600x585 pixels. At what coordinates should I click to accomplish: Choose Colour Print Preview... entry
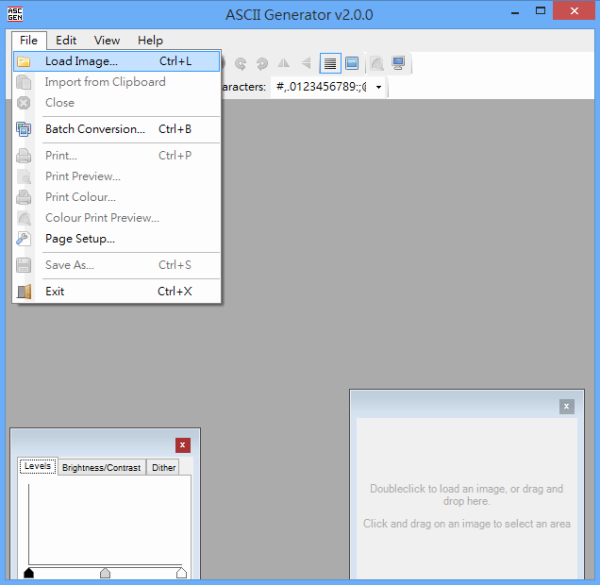(x=117, y=218)
